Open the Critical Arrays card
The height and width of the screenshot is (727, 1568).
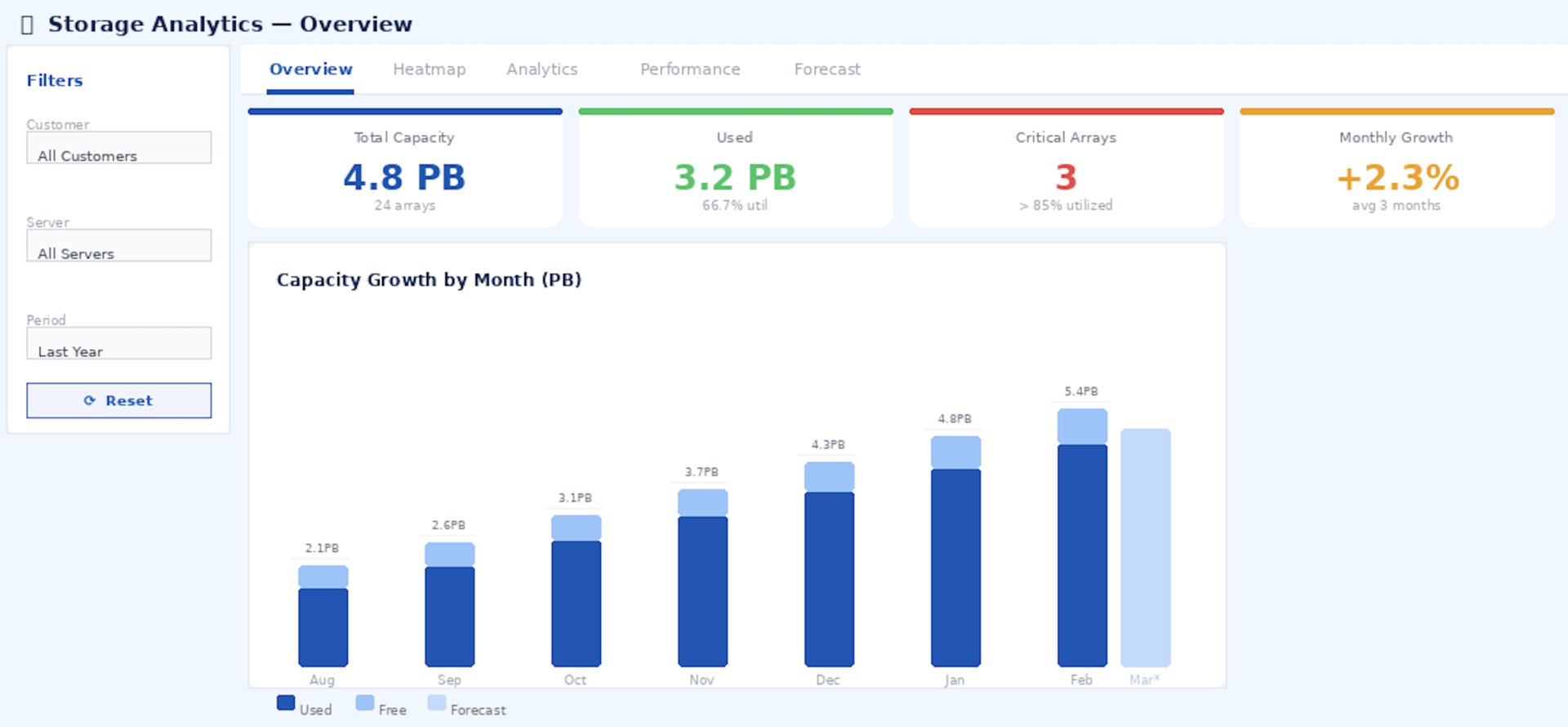tap(1066, 169)
